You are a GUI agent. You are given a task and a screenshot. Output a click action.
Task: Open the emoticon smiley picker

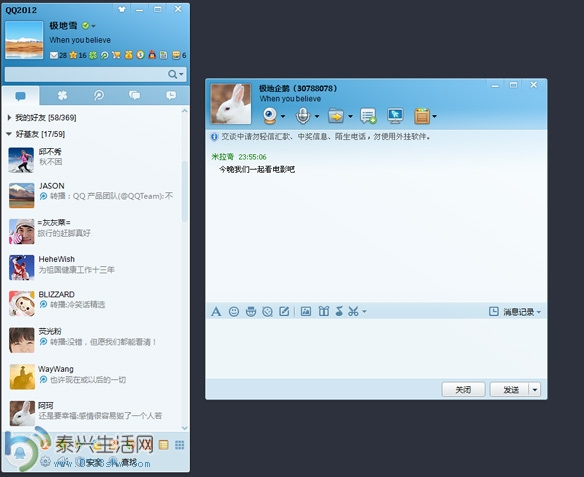click(234, 311)
